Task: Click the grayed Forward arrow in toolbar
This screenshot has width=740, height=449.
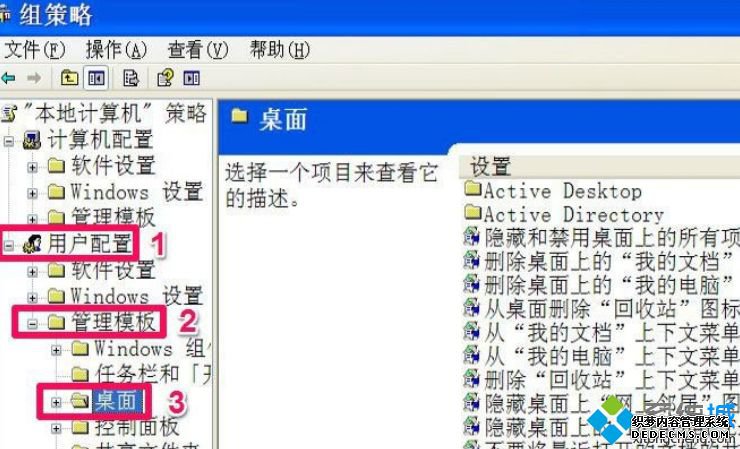Action: (34, 78)
